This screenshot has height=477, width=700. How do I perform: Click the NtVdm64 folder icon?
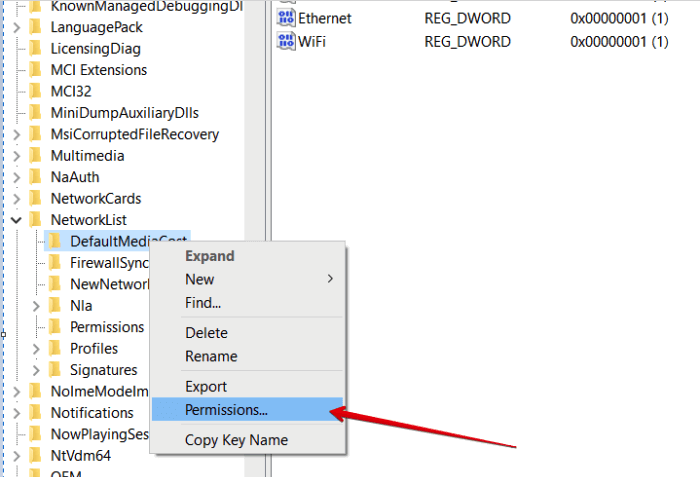[35, 456]
